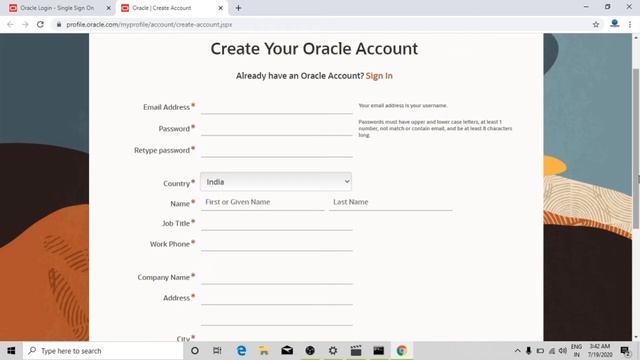Click the padlock site info icon
640x360 pixels.
[59, 24]
